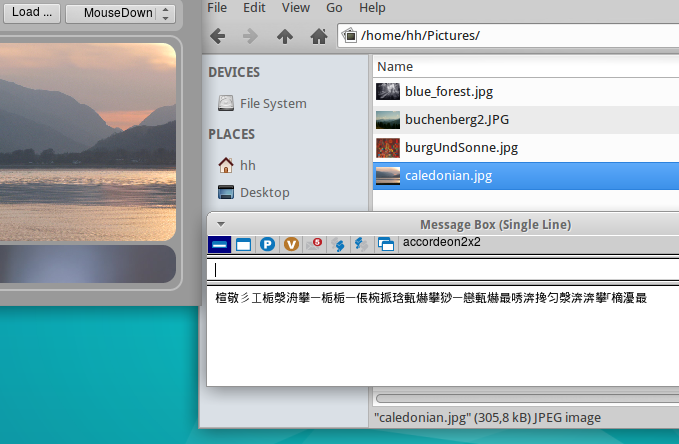This screenshot has width=679, height=444.
Task: Open the Edit menu
Action: tap(254, 8)
